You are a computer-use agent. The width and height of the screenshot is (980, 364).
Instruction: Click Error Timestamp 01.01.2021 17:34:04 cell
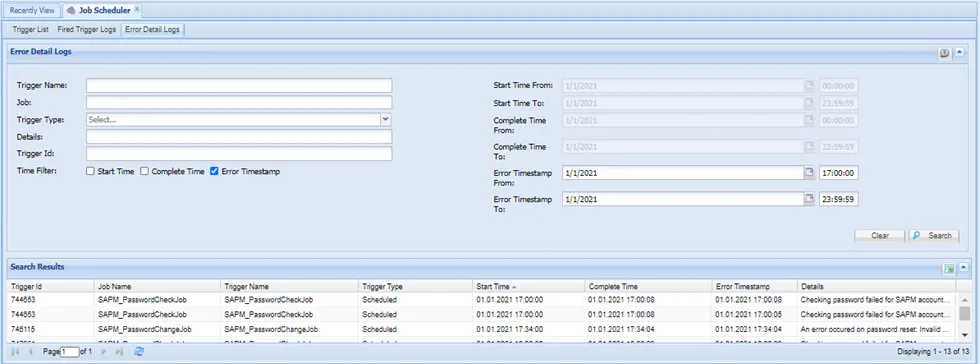tap(754, 328)
